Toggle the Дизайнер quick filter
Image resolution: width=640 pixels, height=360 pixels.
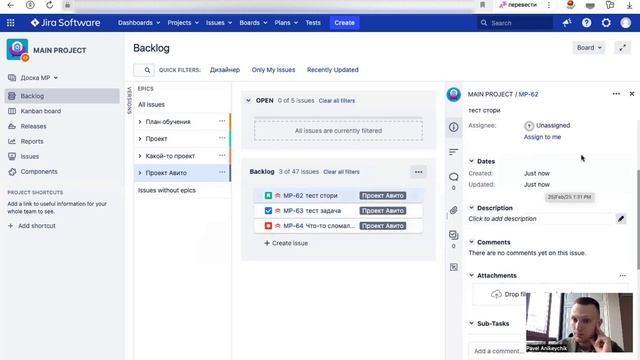pyautogui.click(x=225, y=70)
